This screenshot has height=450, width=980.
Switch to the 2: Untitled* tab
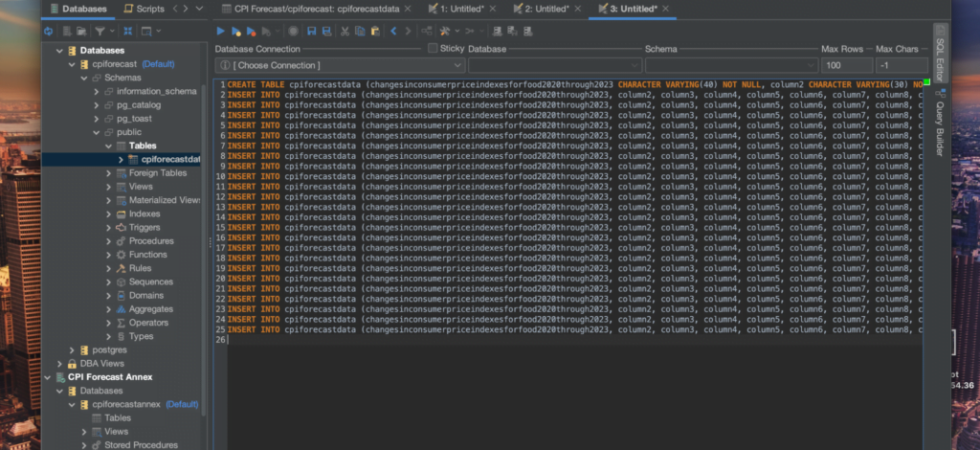coord(541,9)
